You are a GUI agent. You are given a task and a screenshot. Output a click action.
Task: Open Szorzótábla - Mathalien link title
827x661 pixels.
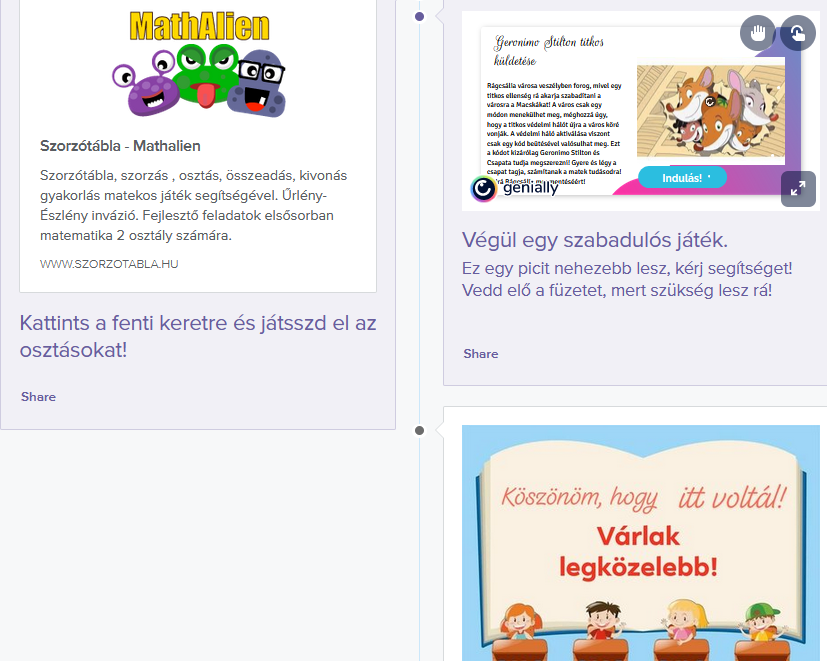click(120, 146)
